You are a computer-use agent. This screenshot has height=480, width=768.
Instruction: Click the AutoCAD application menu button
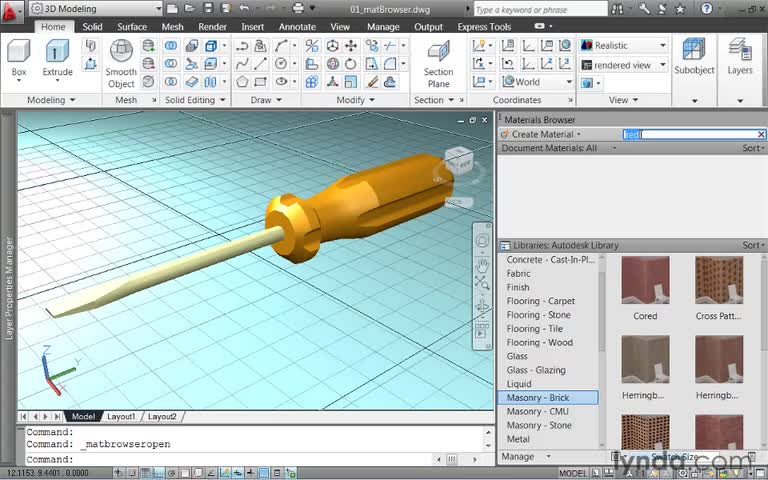point(12,11)
